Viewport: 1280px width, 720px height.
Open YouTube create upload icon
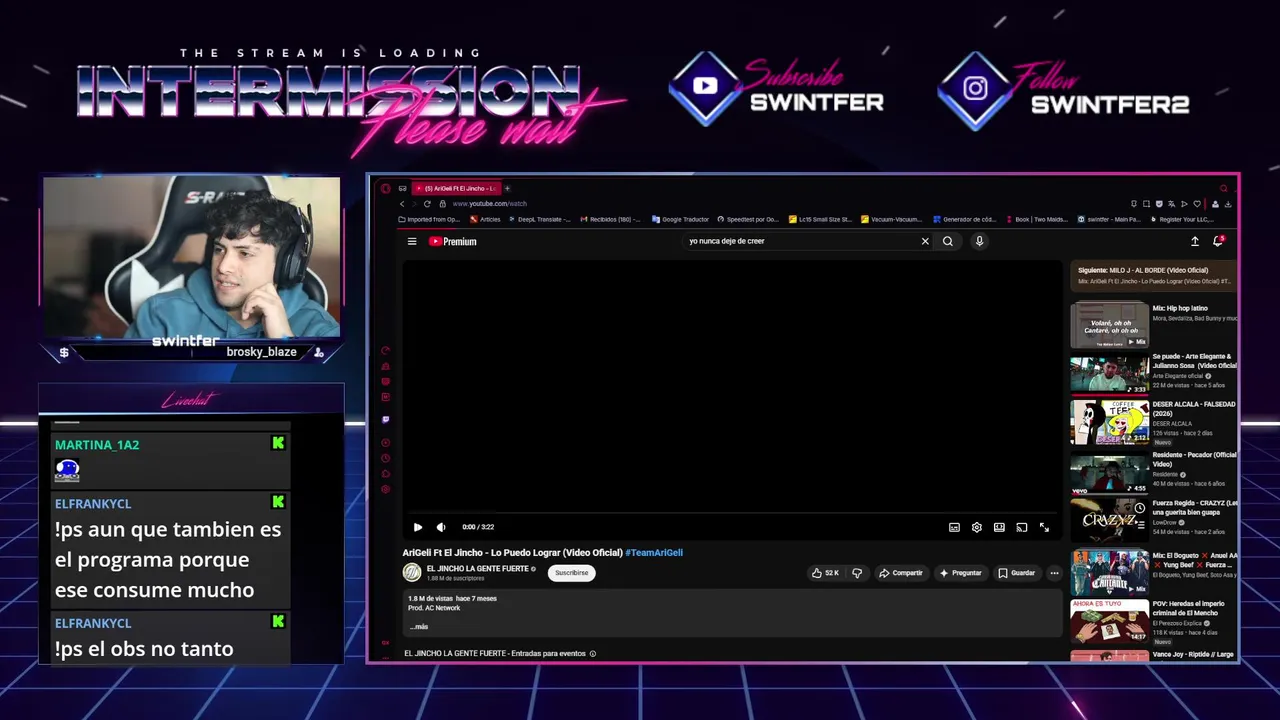[1194, 241]
